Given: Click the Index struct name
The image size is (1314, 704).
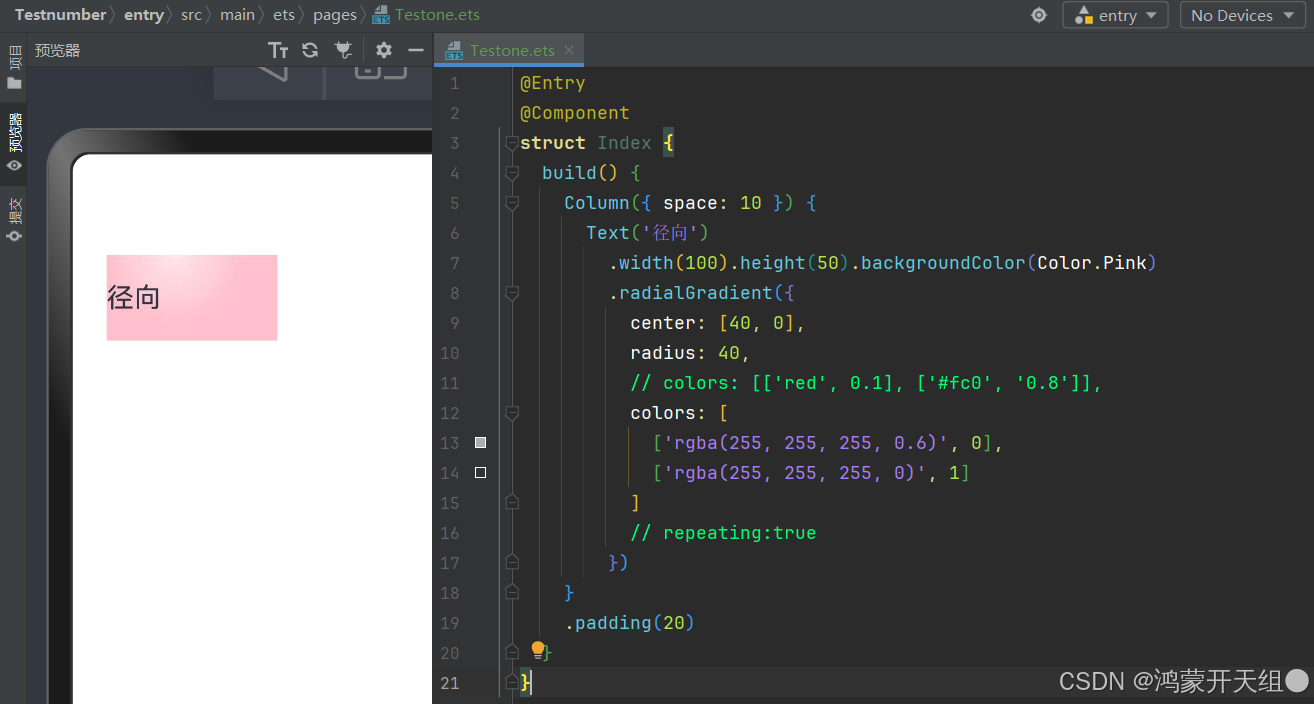Looking at the screenshot, I should pos(624,143).
